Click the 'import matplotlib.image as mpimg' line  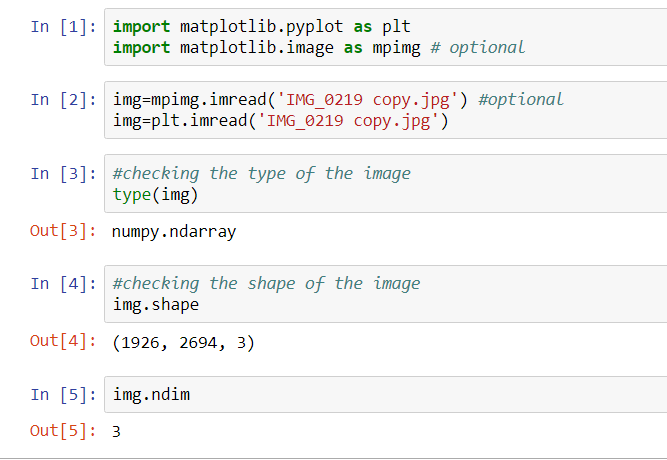tap(319, 48)
